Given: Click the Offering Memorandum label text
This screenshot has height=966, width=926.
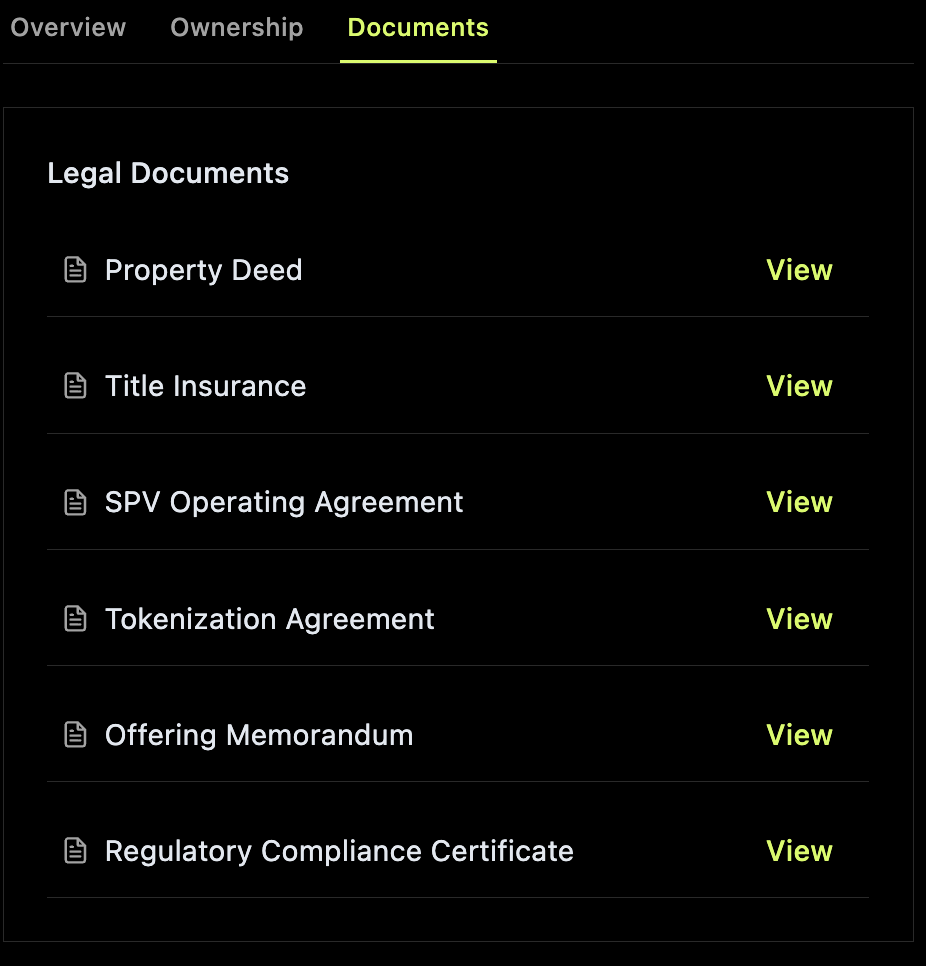Looking at the screenshot, I should [x=259, y=735].
